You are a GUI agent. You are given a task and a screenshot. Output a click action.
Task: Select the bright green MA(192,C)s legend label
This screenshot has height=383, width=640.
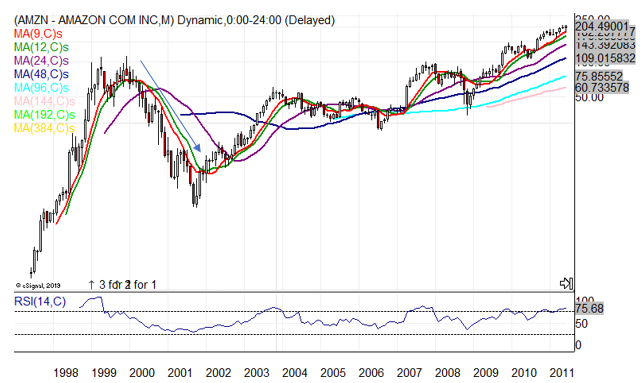tap(44, 114)
